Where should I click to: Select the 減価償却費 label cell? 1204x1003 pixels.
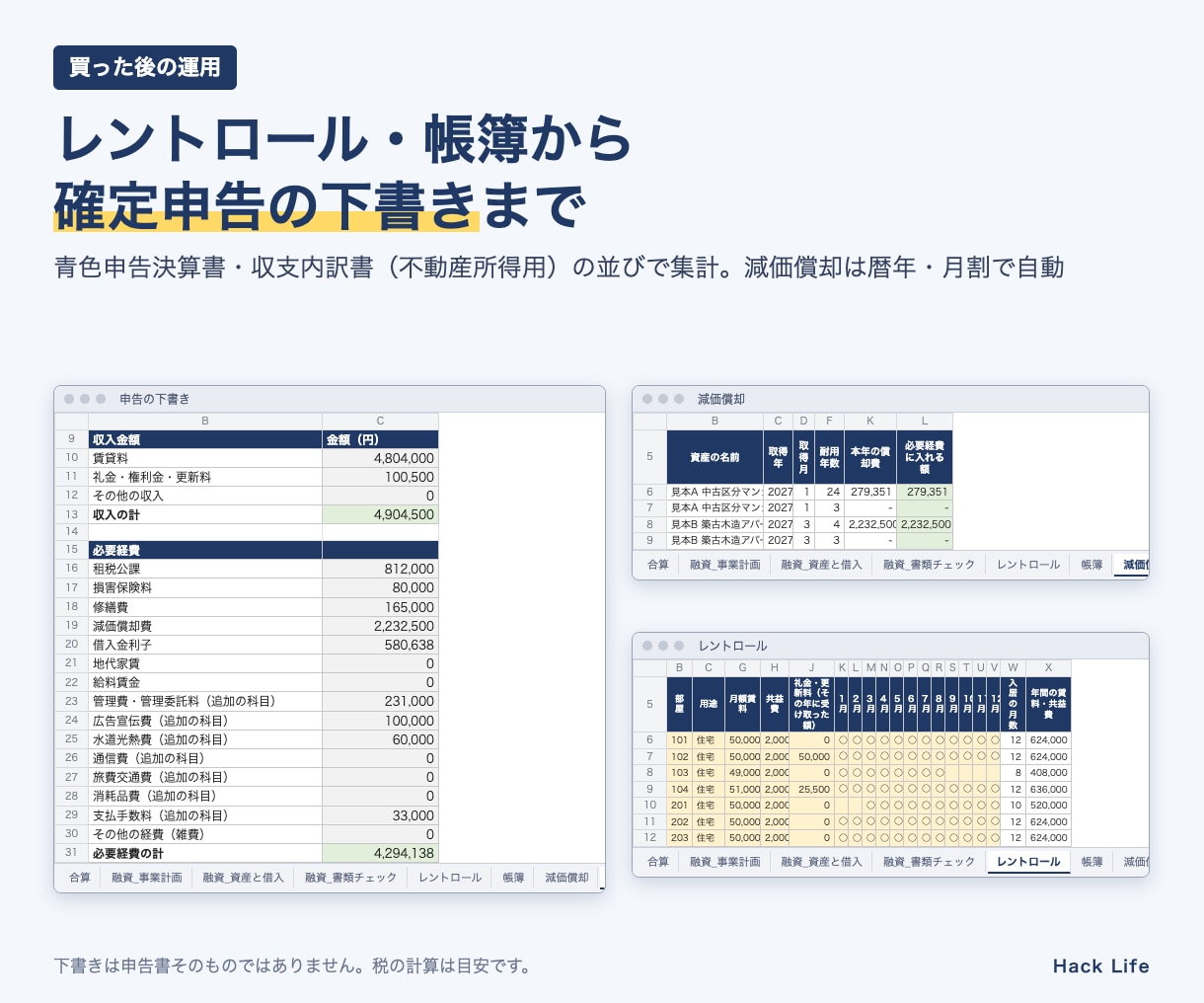click(x=205, y=626)
